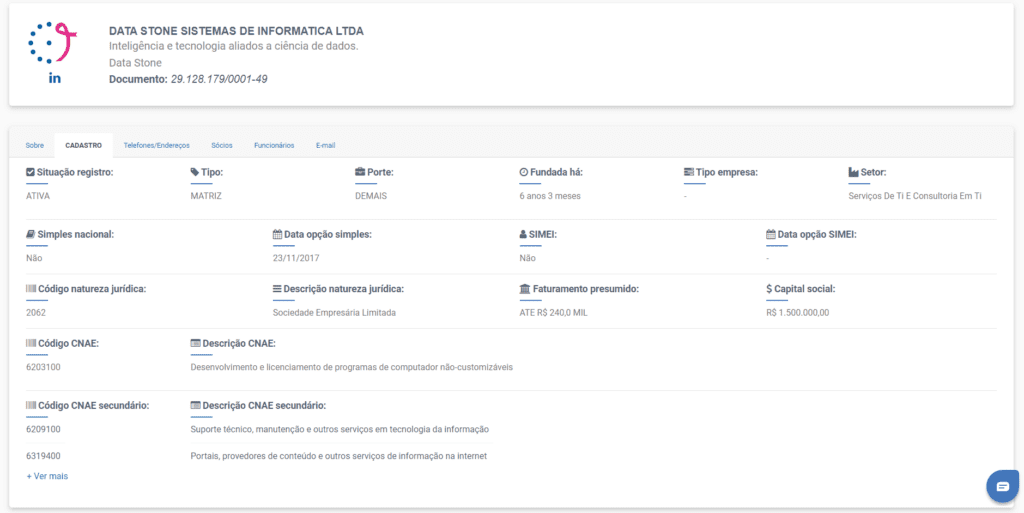Click the Desenvolvimento e licenciamento de programas description
Screen dimensions: 1024x513
pos(352,367)
